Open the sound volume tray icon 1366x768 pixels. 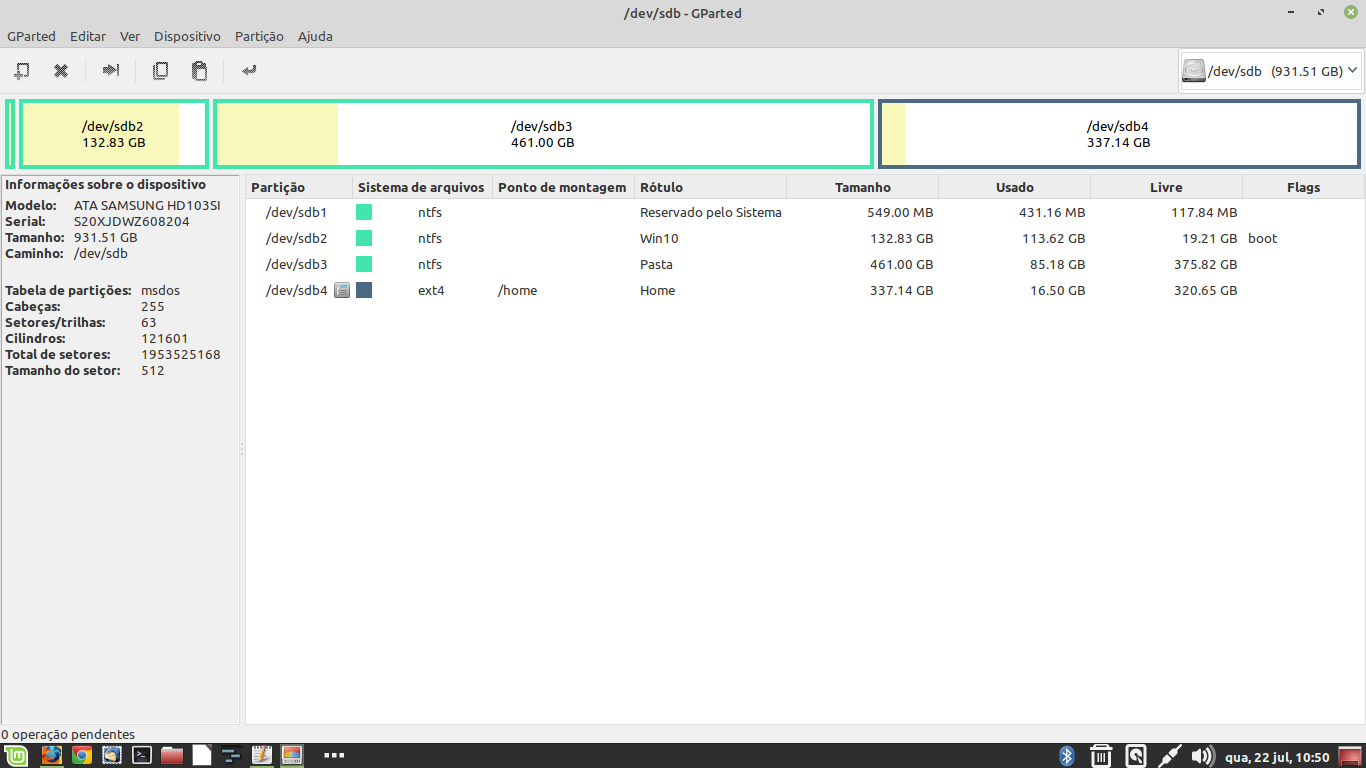click(1203, 755)
